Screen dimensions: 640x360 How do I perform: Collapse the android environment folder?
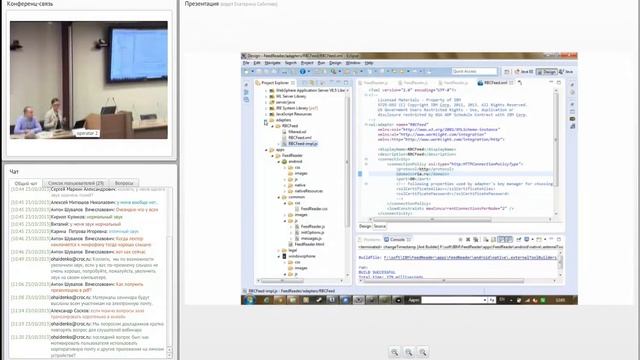tap(279, 162)
